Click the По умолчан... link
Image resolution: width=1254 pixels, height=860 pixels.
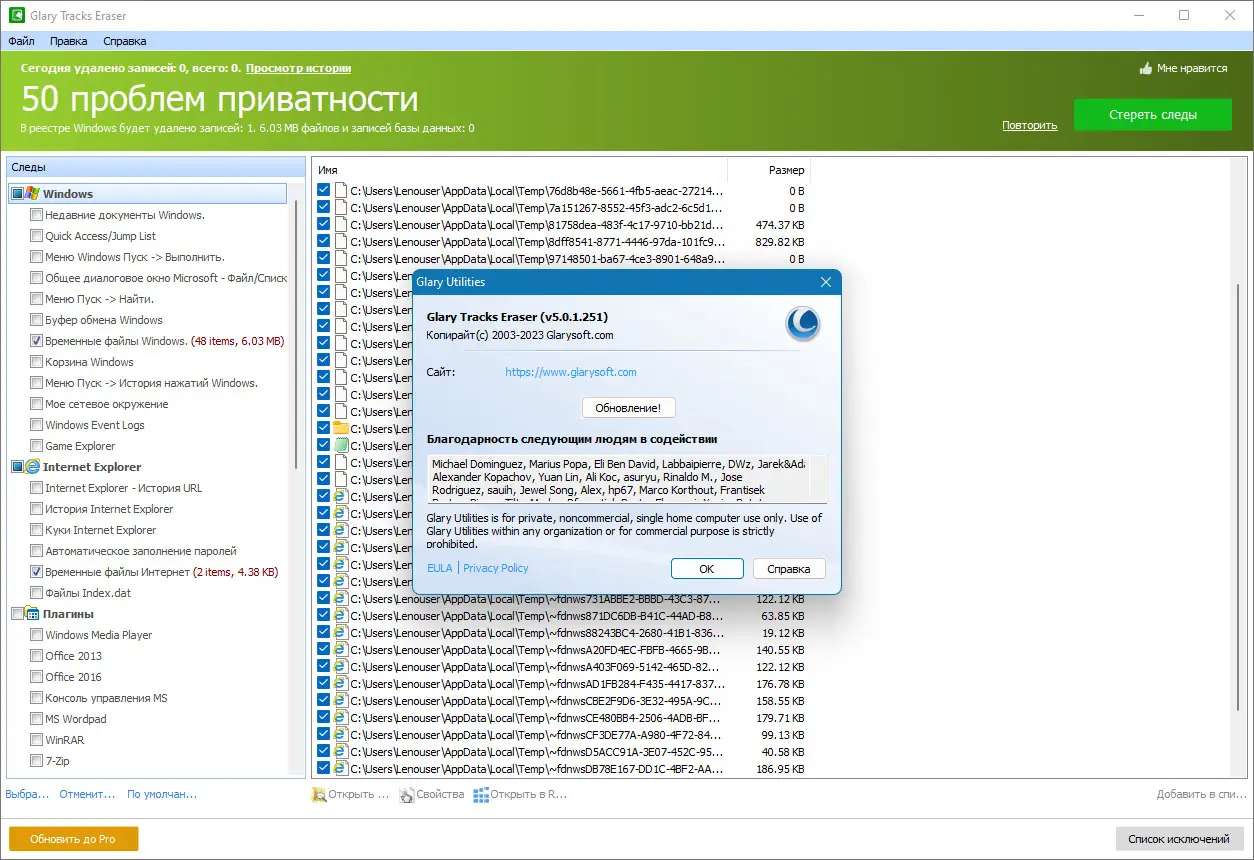(162, 794)
